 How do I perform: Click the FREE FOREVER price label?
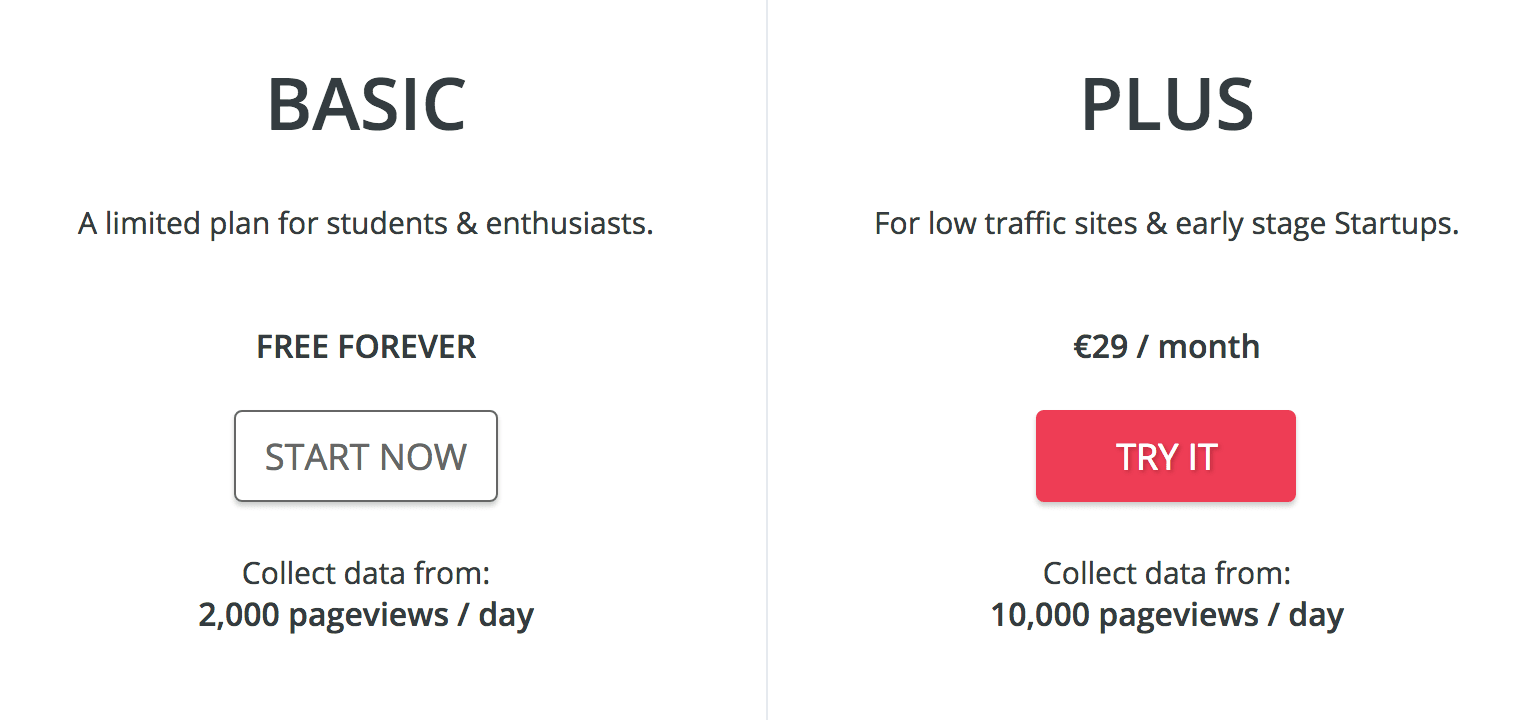click(x=366, y=347)
